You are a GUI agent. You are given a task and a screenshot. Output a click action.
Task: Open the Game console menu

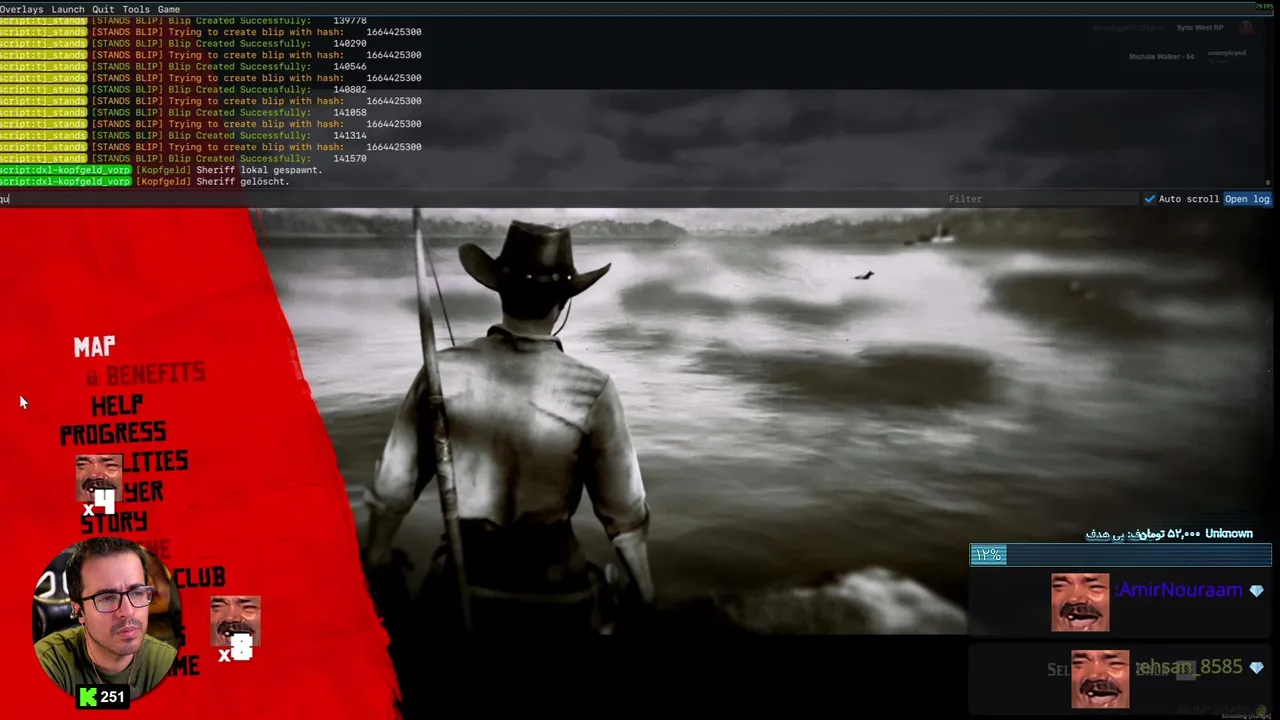tap(169, 9)
